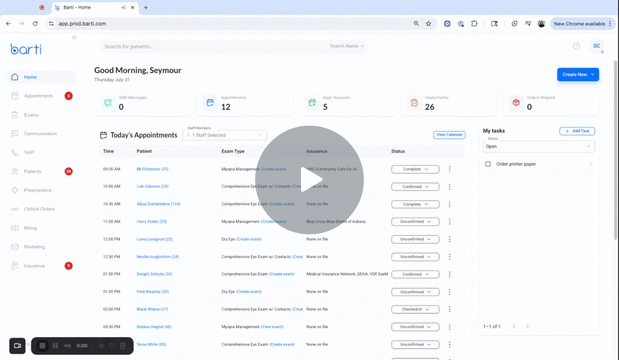Expand the Staff Members selector dropdown
The height and width of the screenshot is (360, 619).
225,135
